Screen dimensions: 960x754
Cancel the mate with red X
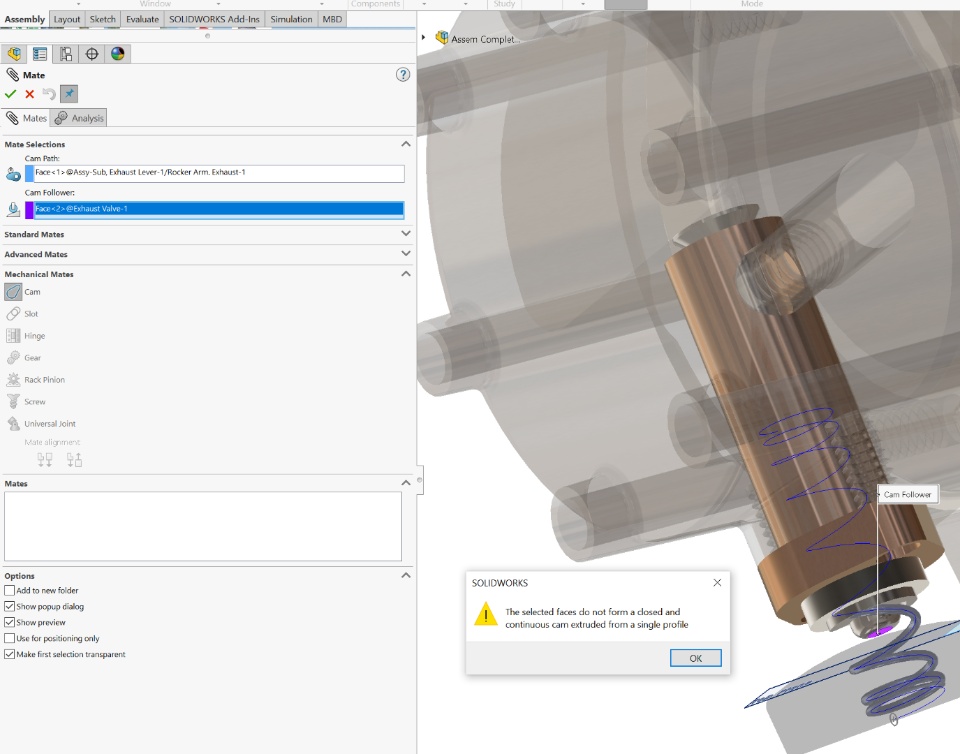[x=29, y=94]
